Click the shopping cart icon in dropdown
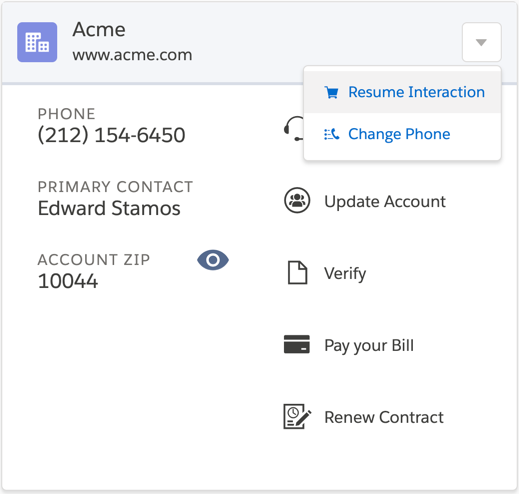This screenshot has width=519, height=494. pyautogui.click(x=332, y=92)
